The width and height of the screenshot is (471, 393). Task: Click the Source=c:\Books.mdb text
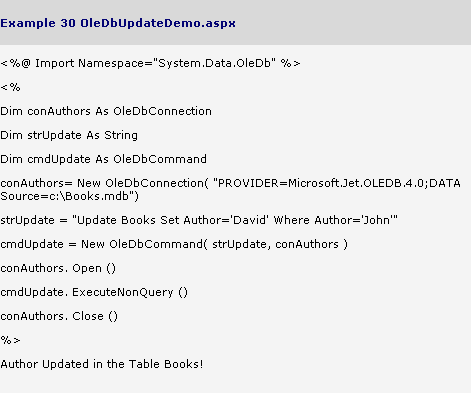69,196
